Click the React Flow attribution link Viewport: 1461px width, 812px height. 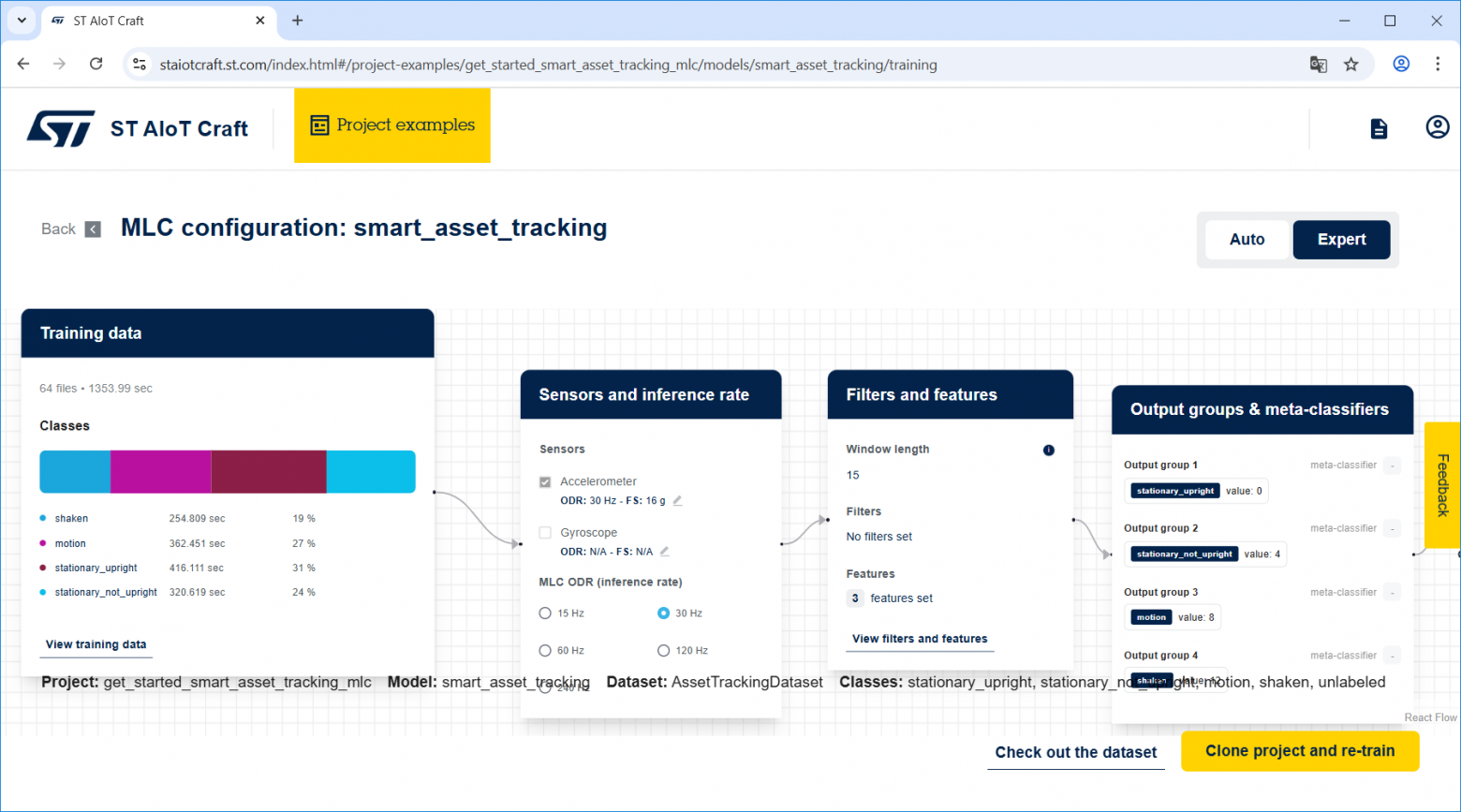coord(1430,717)
